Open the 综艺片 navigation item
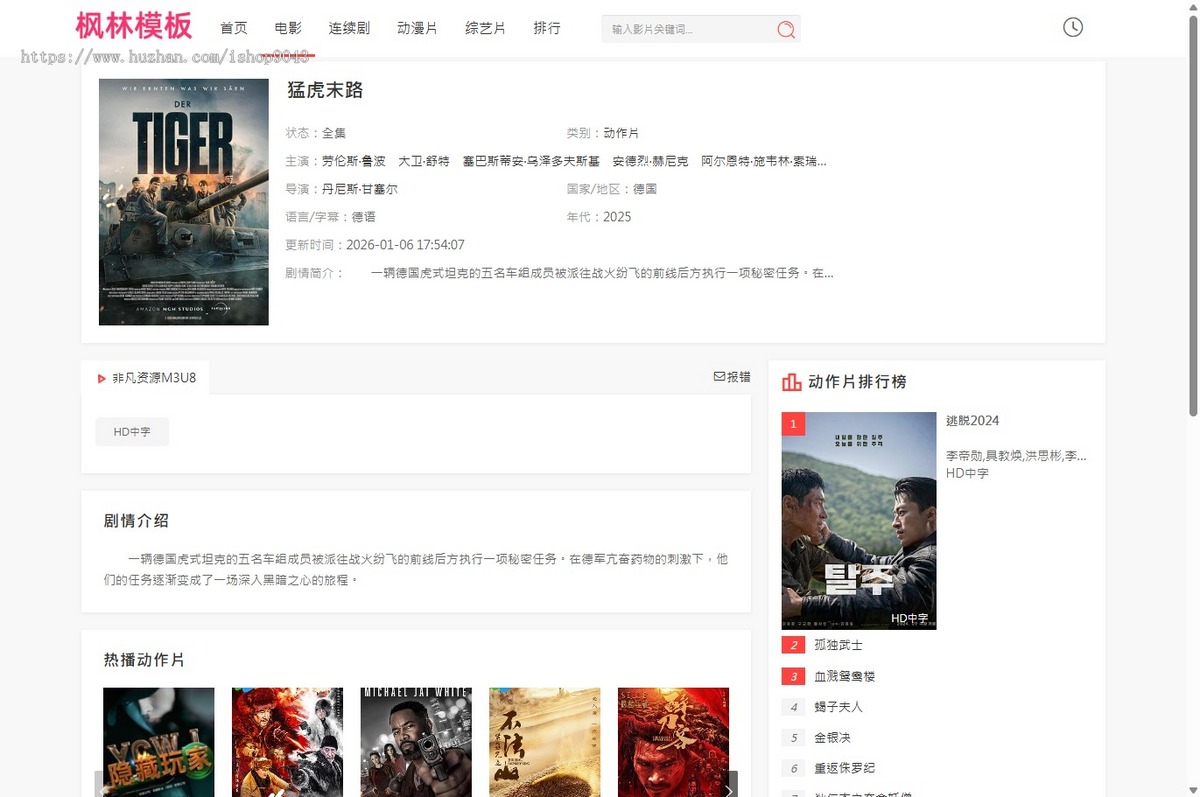The image size is (1200, 797). click(485, 28)
